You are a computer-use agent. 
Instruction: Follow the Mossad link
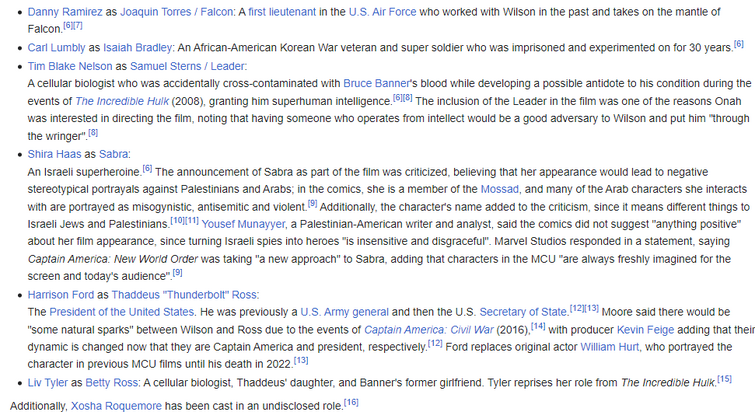[500, 189]
